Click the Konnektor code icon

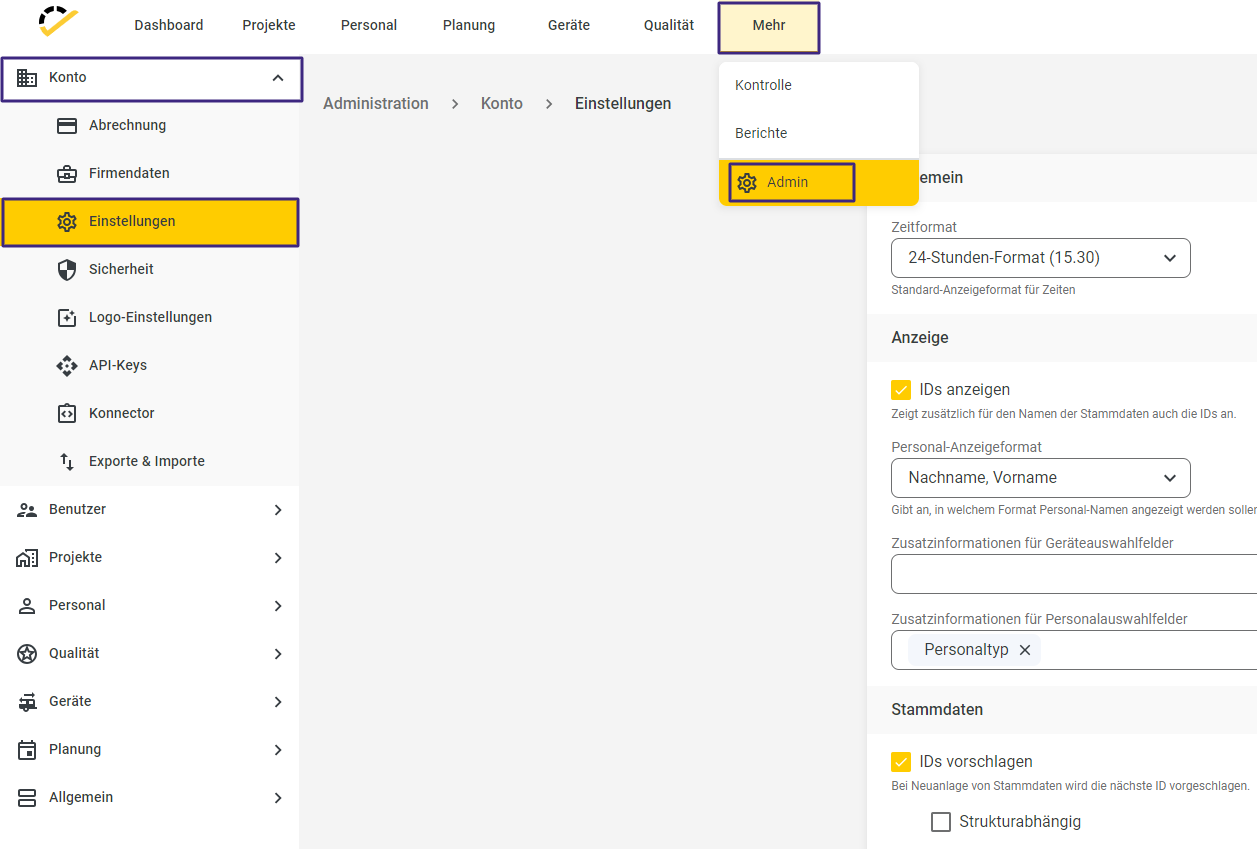(x=67, y=414)
